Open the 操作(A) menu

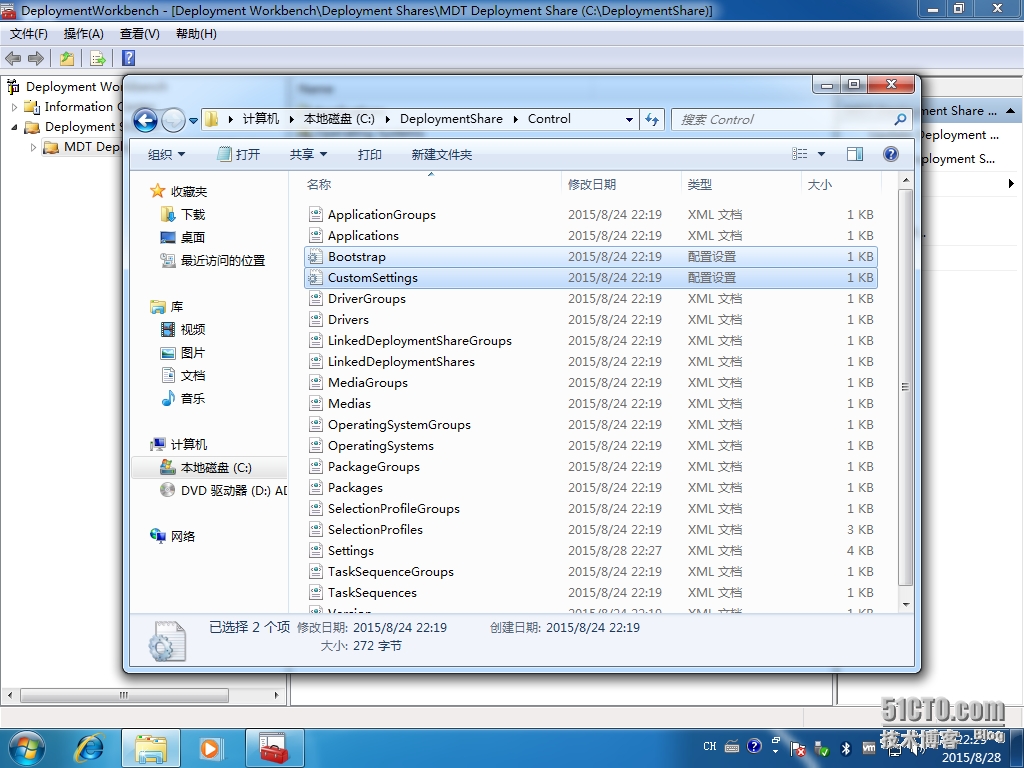pos(84,34)
